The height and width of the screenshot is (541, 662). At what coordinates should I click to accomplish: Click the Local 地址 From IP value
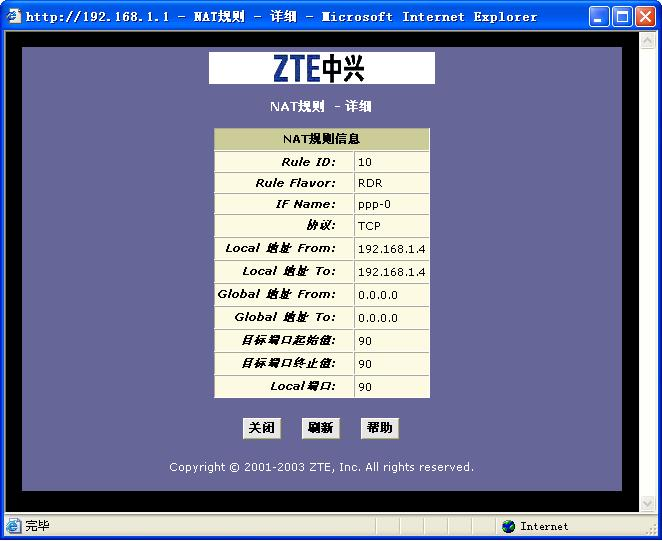click(x=391, y=249)
